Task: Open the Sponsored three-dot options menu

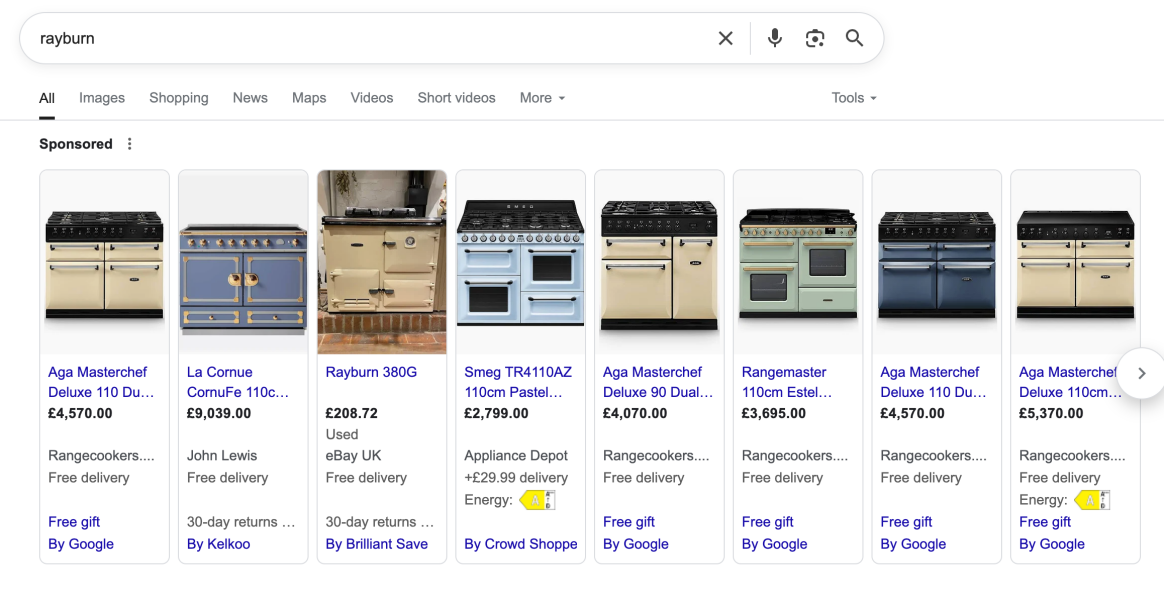Action: (x=129, y=144)
